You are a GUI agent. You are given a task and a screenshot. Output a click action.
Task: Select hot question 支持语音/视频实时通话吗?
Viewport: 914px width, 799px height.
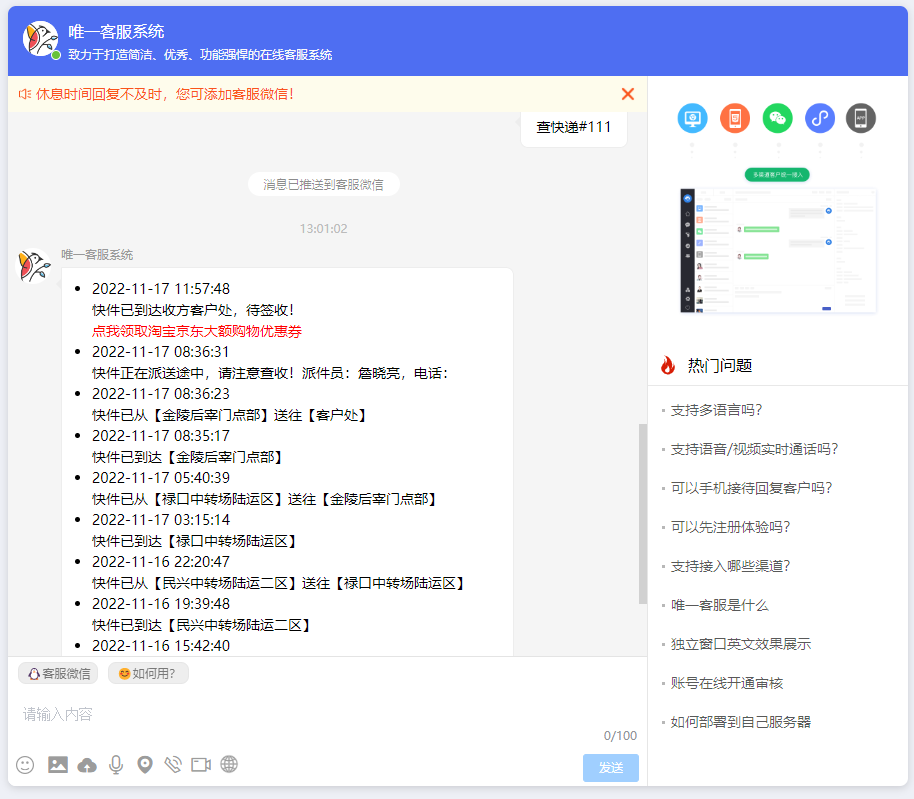click(x=754, y=449)
